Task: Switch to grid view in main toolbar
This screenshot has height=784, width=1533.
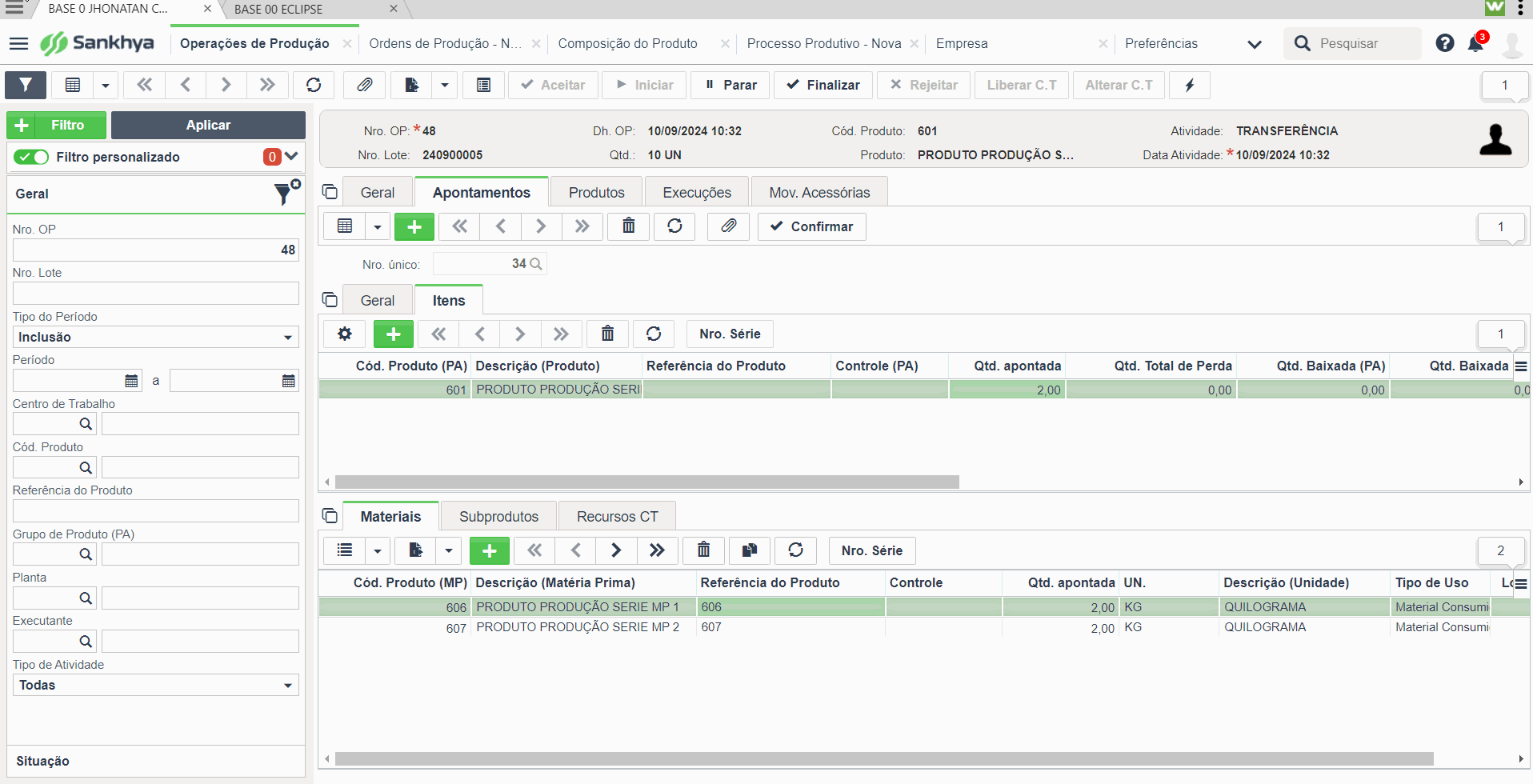Action: click(x=73, y=85)
